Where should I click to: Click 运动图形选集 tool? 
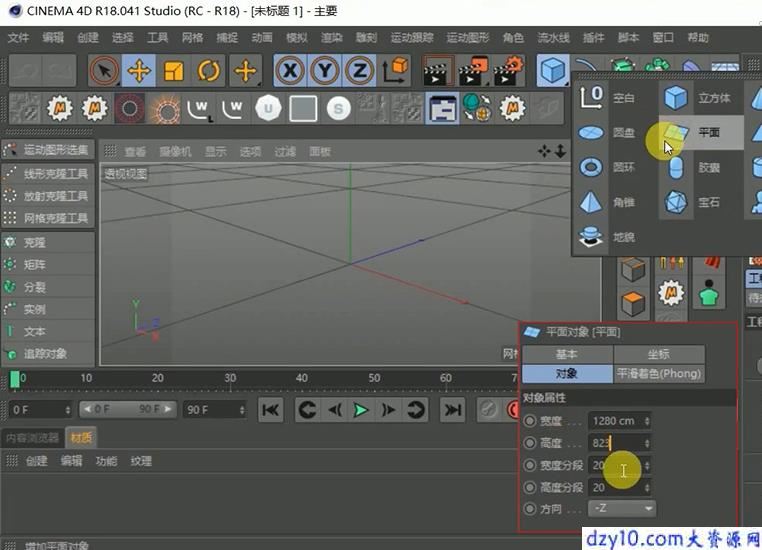[48, 150]
